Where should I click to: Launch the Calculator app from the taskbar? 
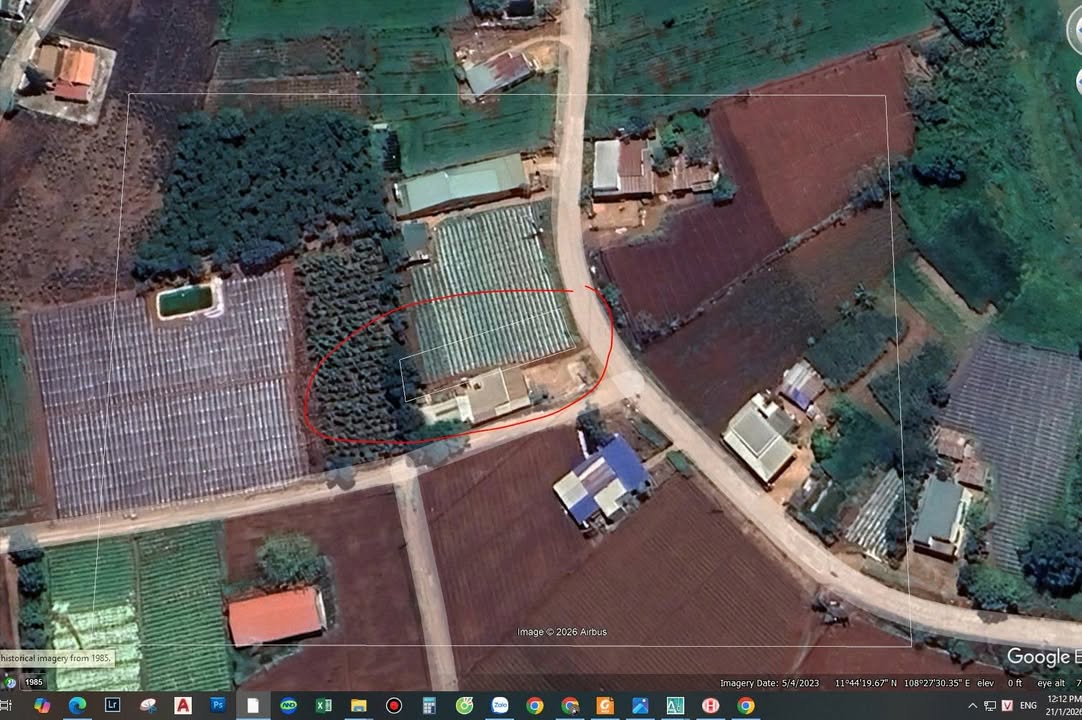pos(428,705)
